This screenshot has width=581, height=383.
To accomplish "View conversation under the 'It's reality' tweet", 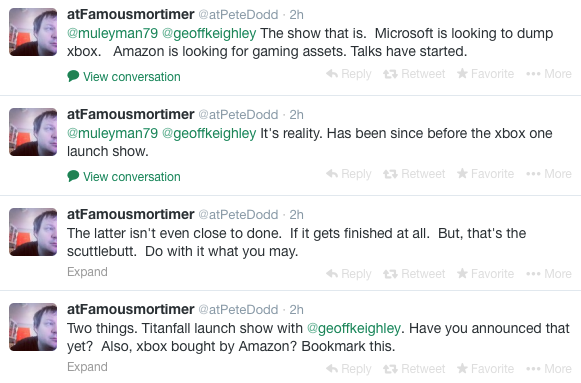I will pyautogui.click(x=124, y=177).
